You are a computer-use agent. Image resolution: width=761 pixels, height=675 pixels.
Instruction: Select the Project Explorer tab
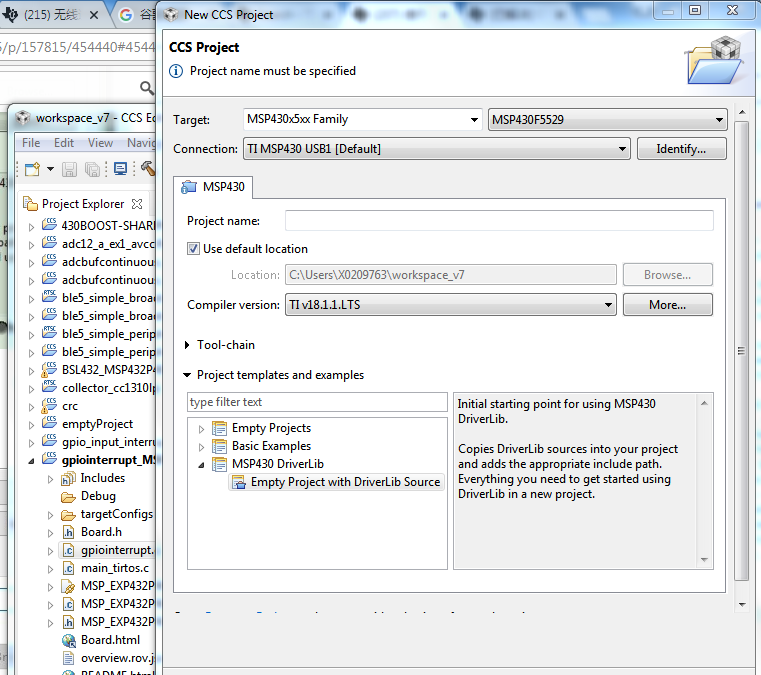coord(83,204)
